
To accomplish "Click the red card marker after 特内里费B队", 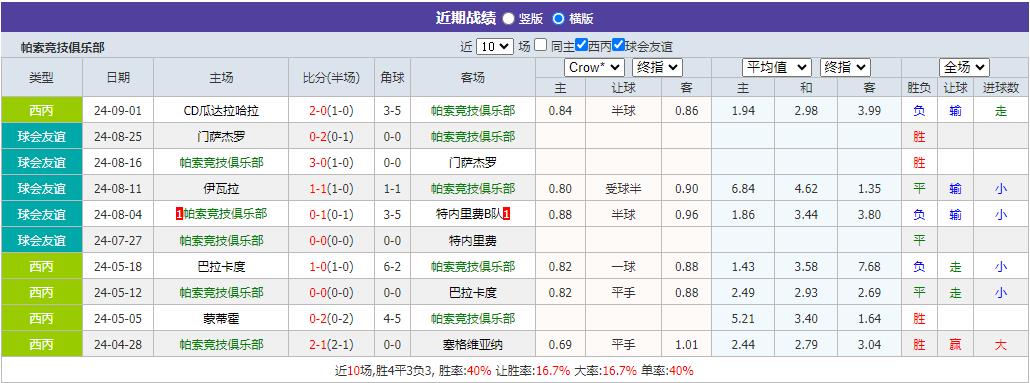I will pos(506,214).
